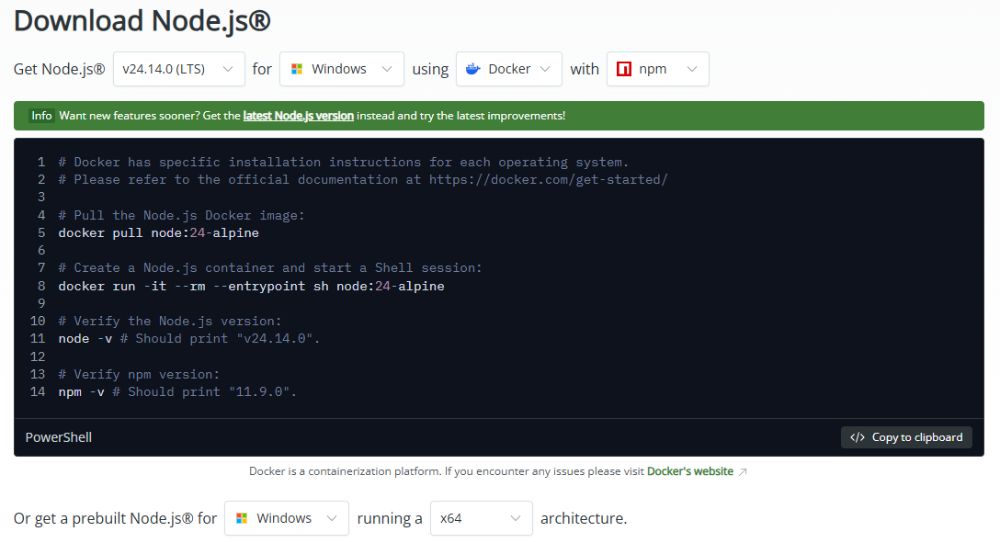
Task: Click the '# Verify npm version:' comment
Action: pos(139,374)
